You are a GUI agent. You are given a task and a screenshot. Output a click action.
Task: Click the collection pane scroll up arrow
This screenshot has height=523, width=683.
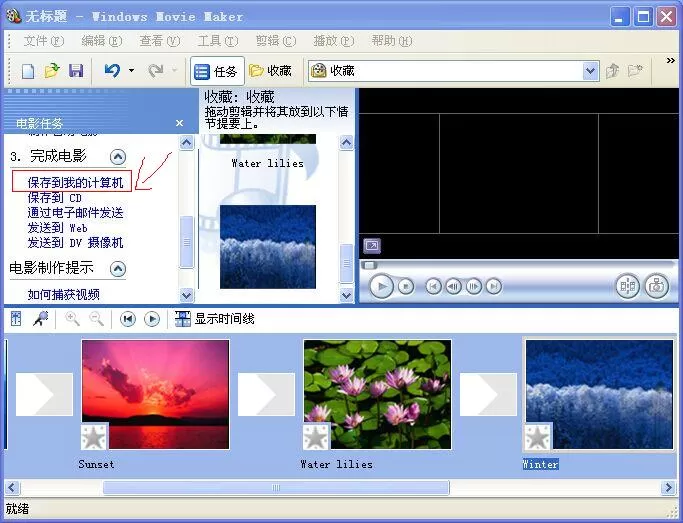[x=346, y=143]
